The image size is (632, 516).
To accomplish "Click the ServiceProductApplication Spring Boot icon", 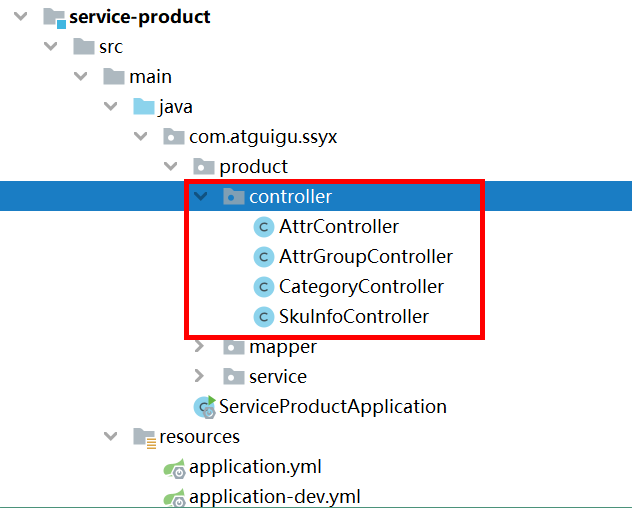I will (204, 406).
